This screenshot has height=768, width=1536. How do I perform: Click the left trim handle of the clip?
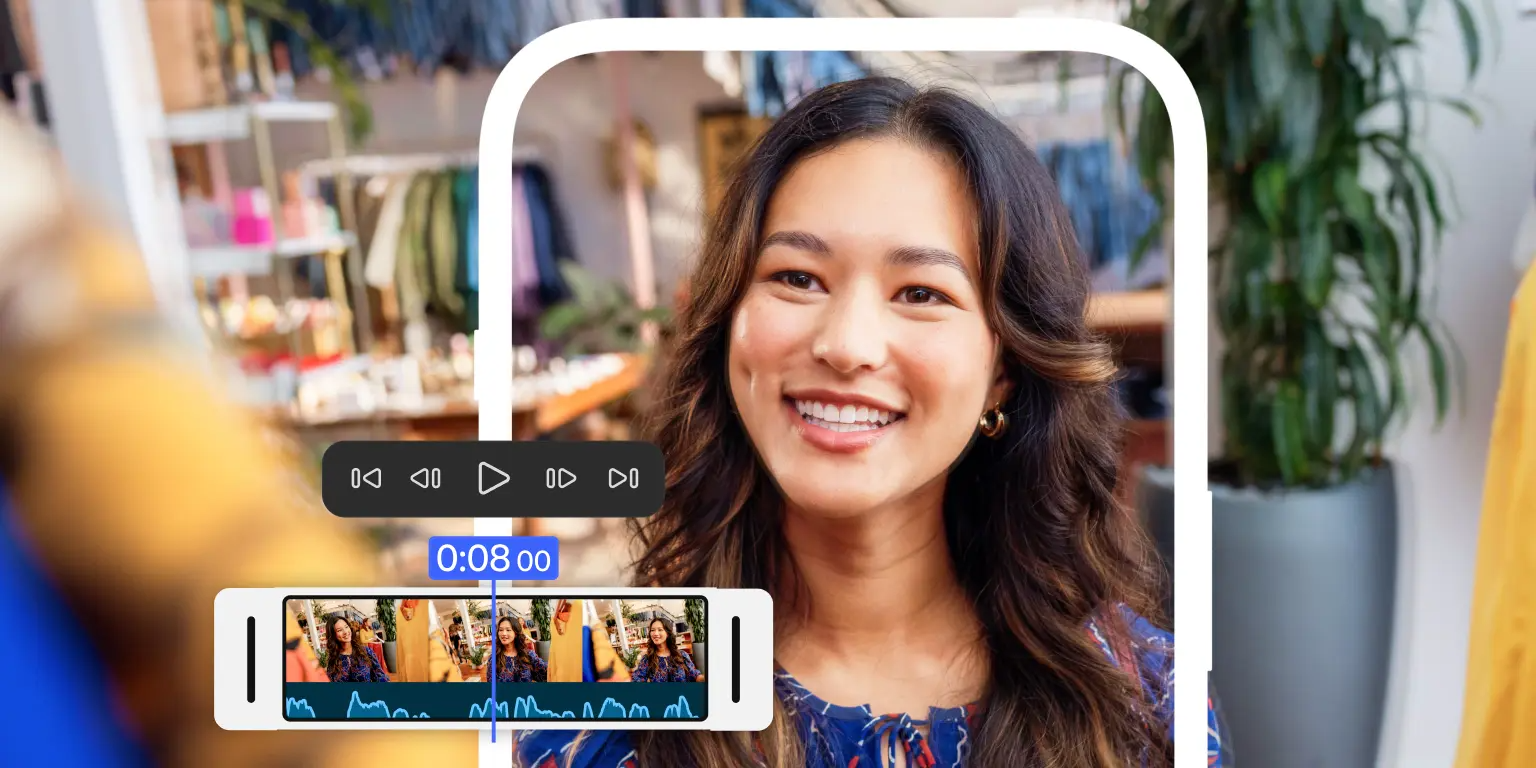(251, 659)
